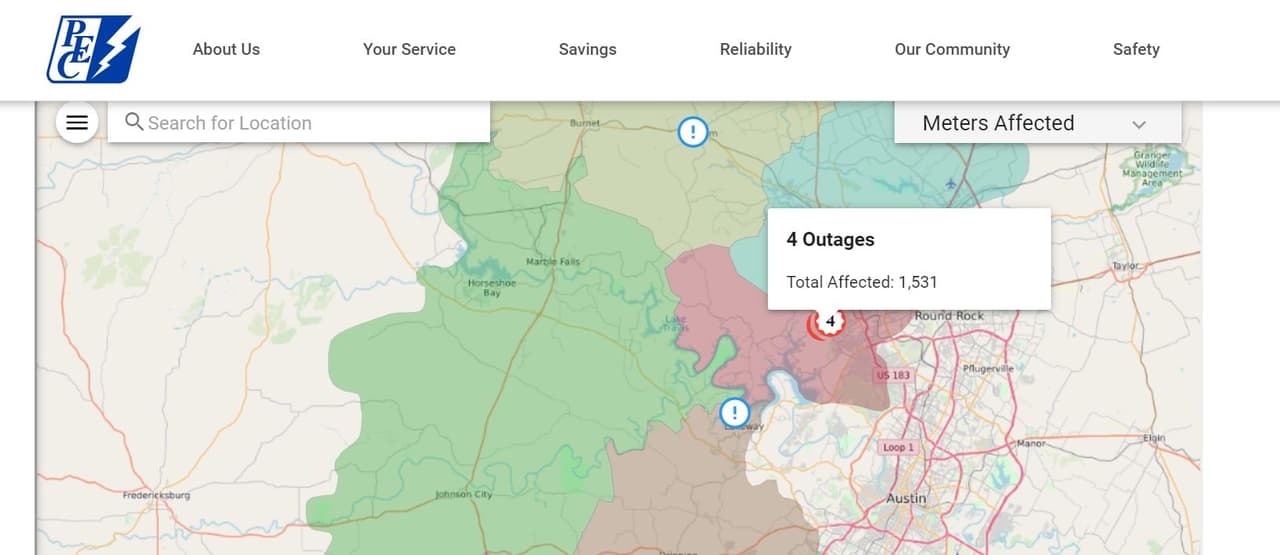Open the Your Service menu

[x=409, y=49]
